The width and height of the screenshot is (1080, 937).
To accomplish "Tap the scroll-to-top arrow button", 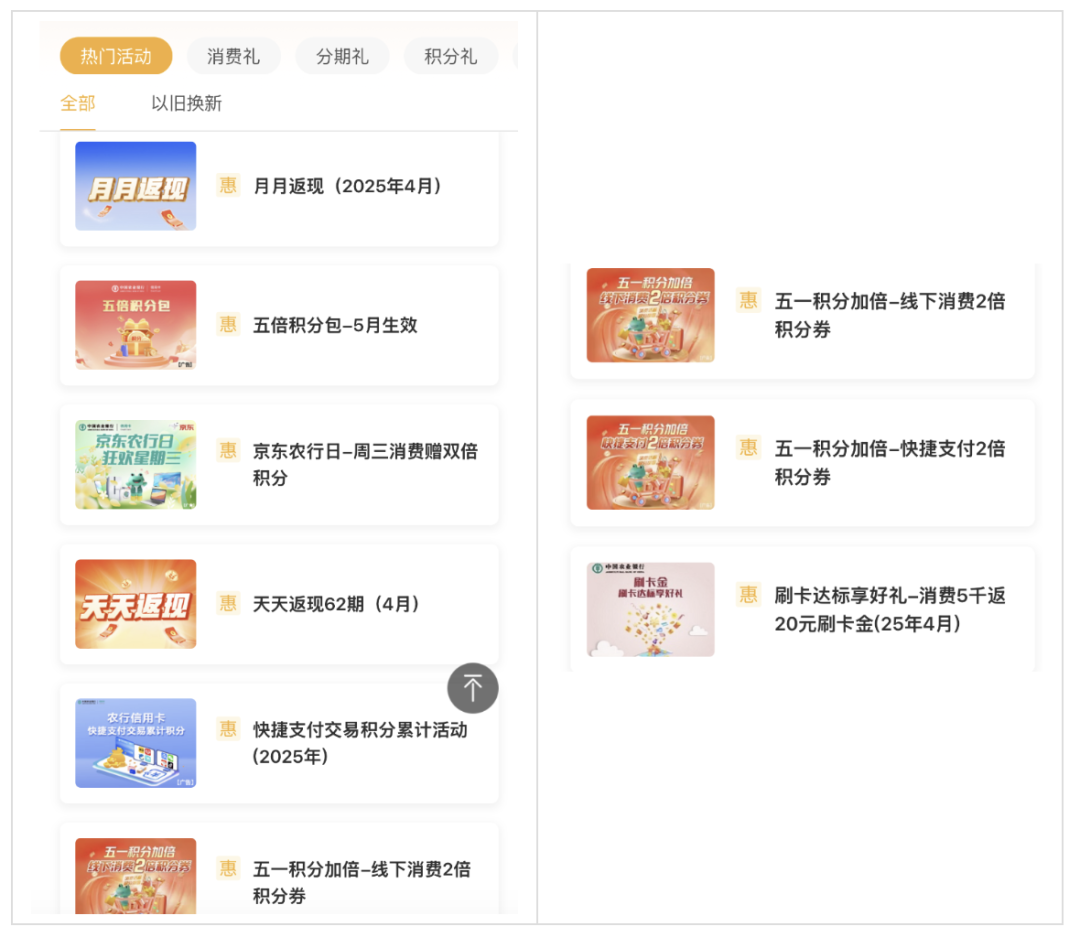I will coord(472,688).
